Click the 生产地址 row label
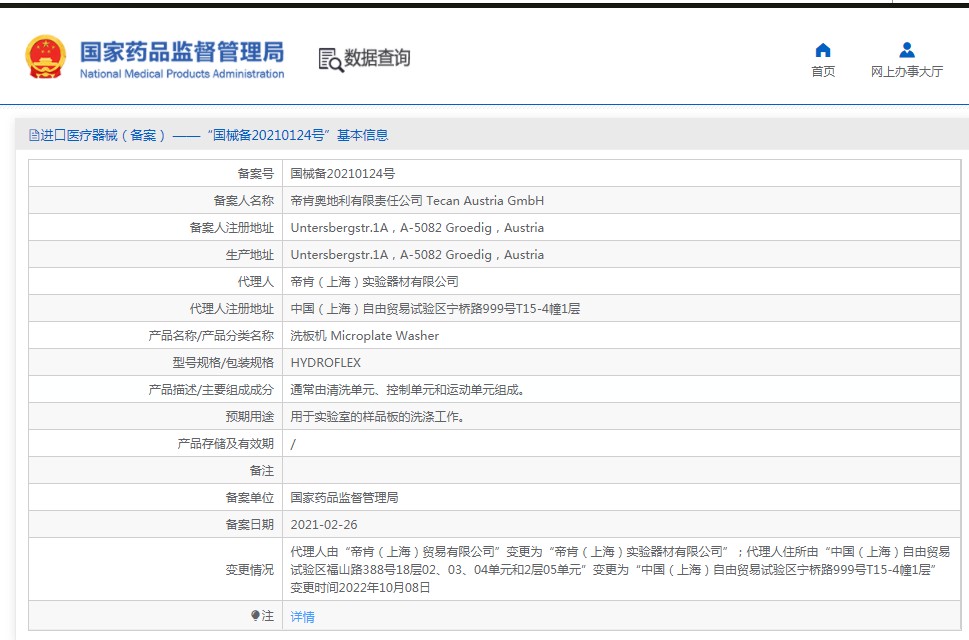The width and height of the screenshot is (969, 640). 249,255
